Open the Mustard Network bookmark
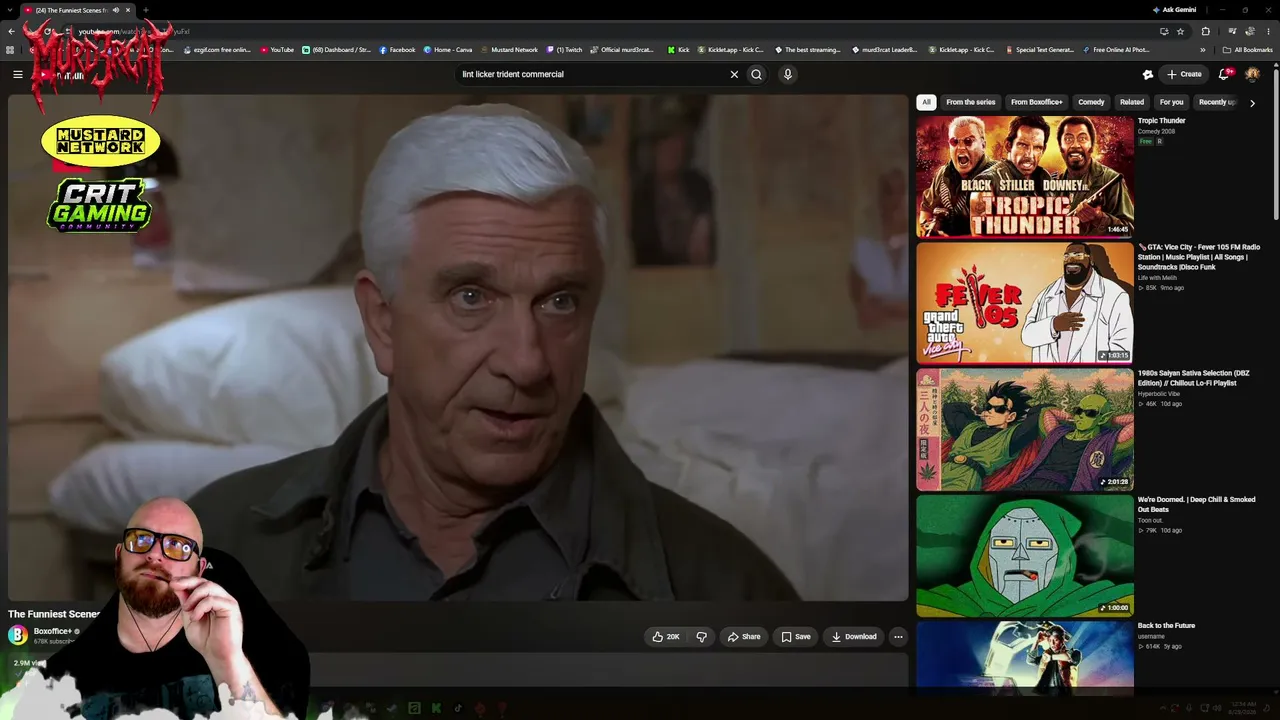The height and width of the screenshot is (720, 1280). click(x=509, y=50)
